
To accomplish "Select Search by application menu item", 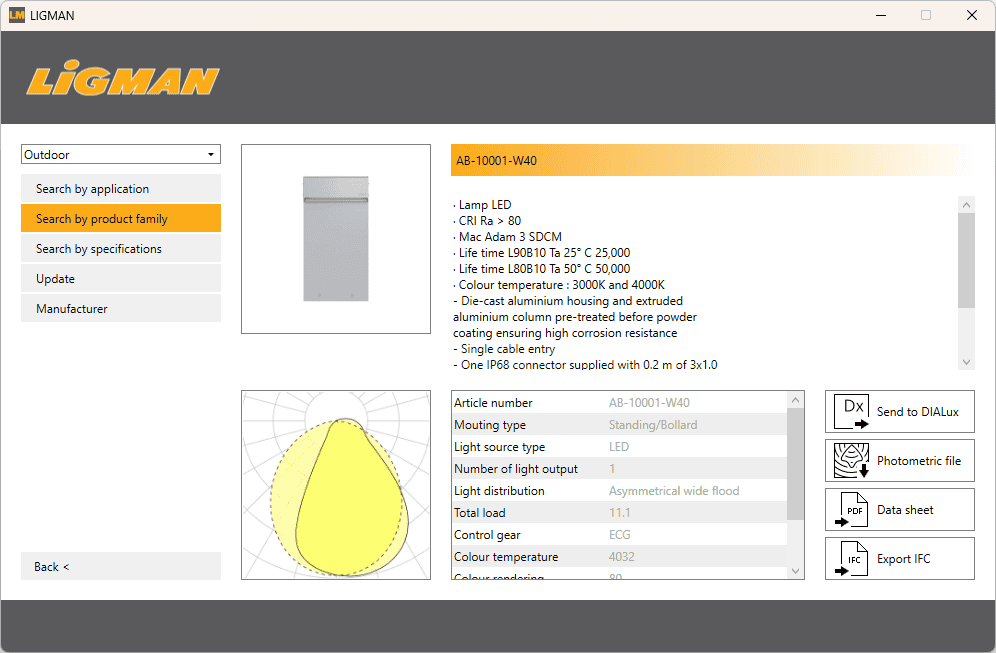I will (x=121, y=189).
